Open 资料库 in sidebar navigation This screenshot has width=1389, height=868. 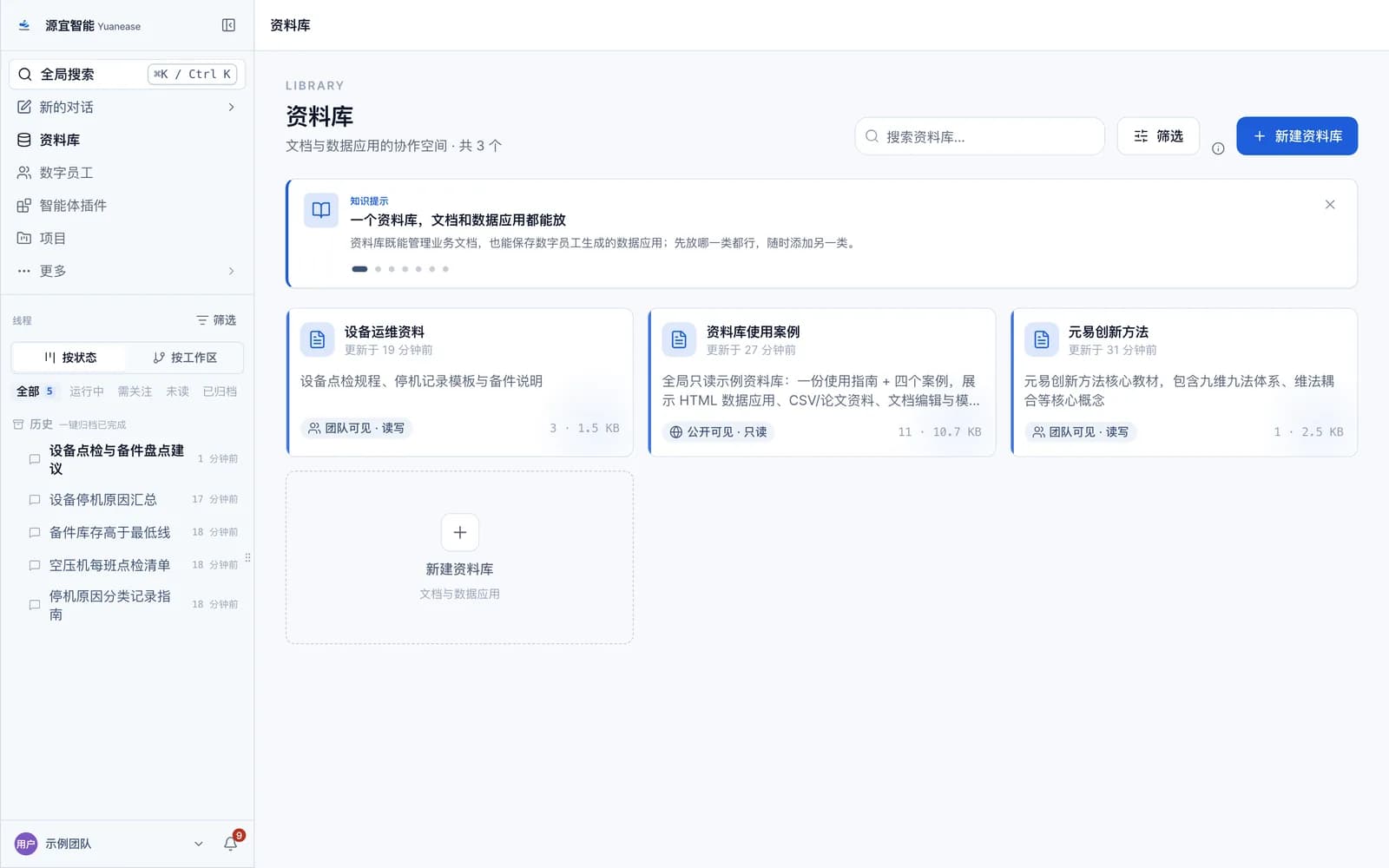pos(128,140)
